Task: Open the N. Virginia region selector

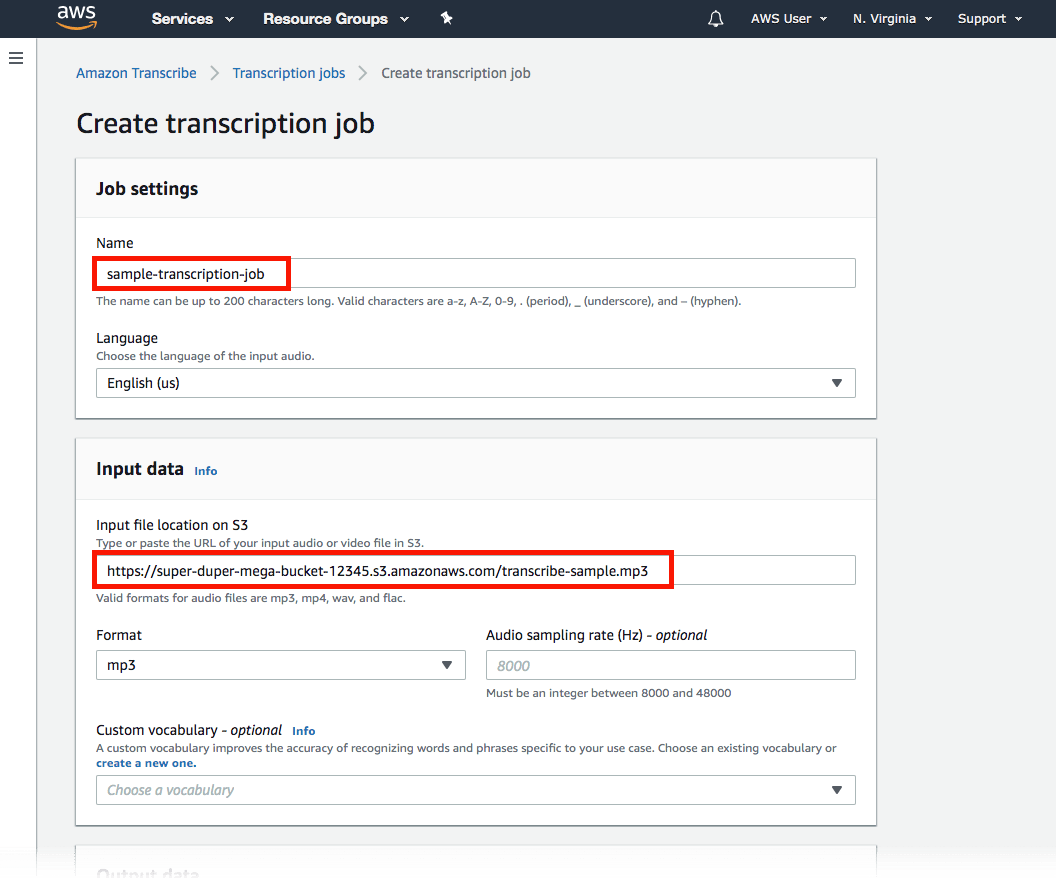Action: tap(892, 19)
